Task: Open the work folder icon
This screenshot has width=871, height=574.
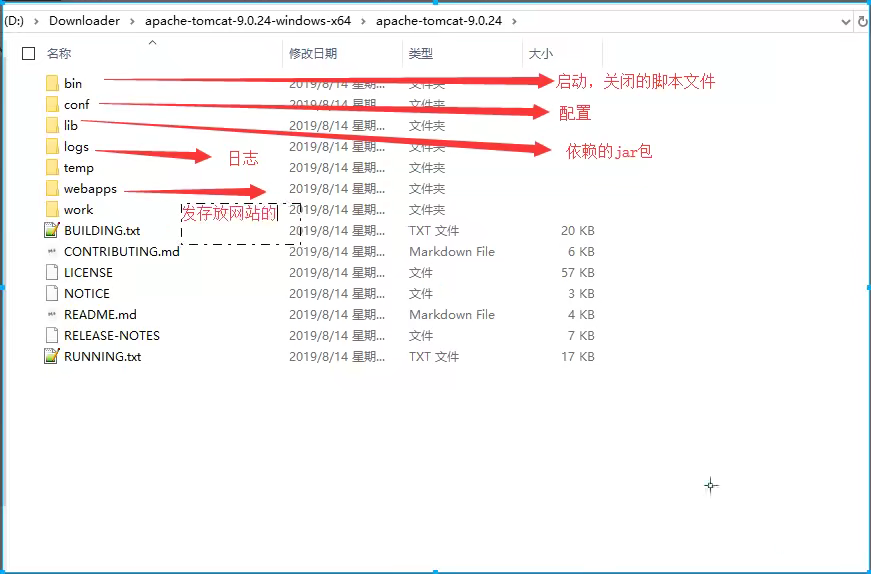Action: [52, 209]
